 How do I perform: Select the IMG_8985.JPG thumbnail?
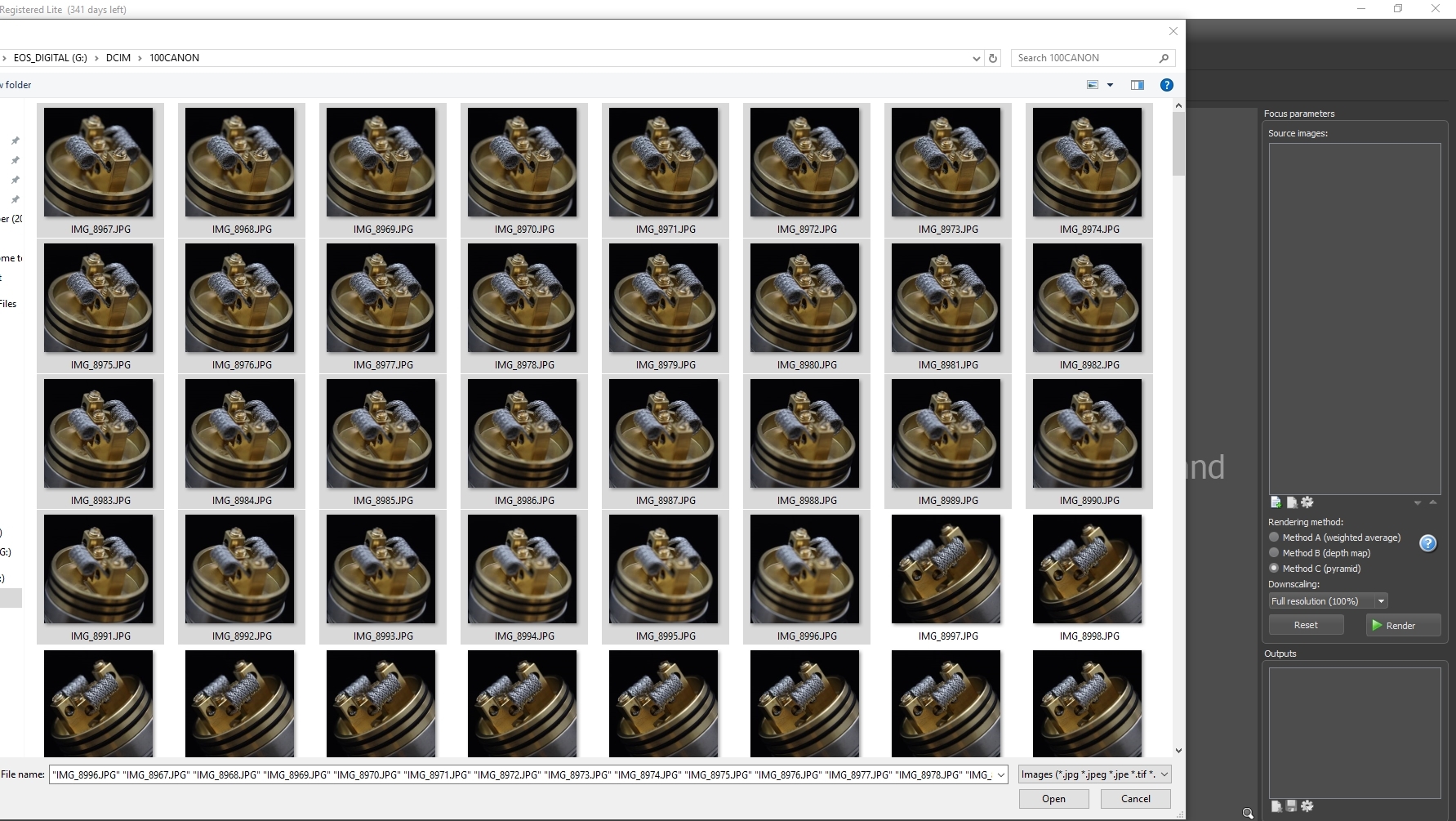point(381,433)
